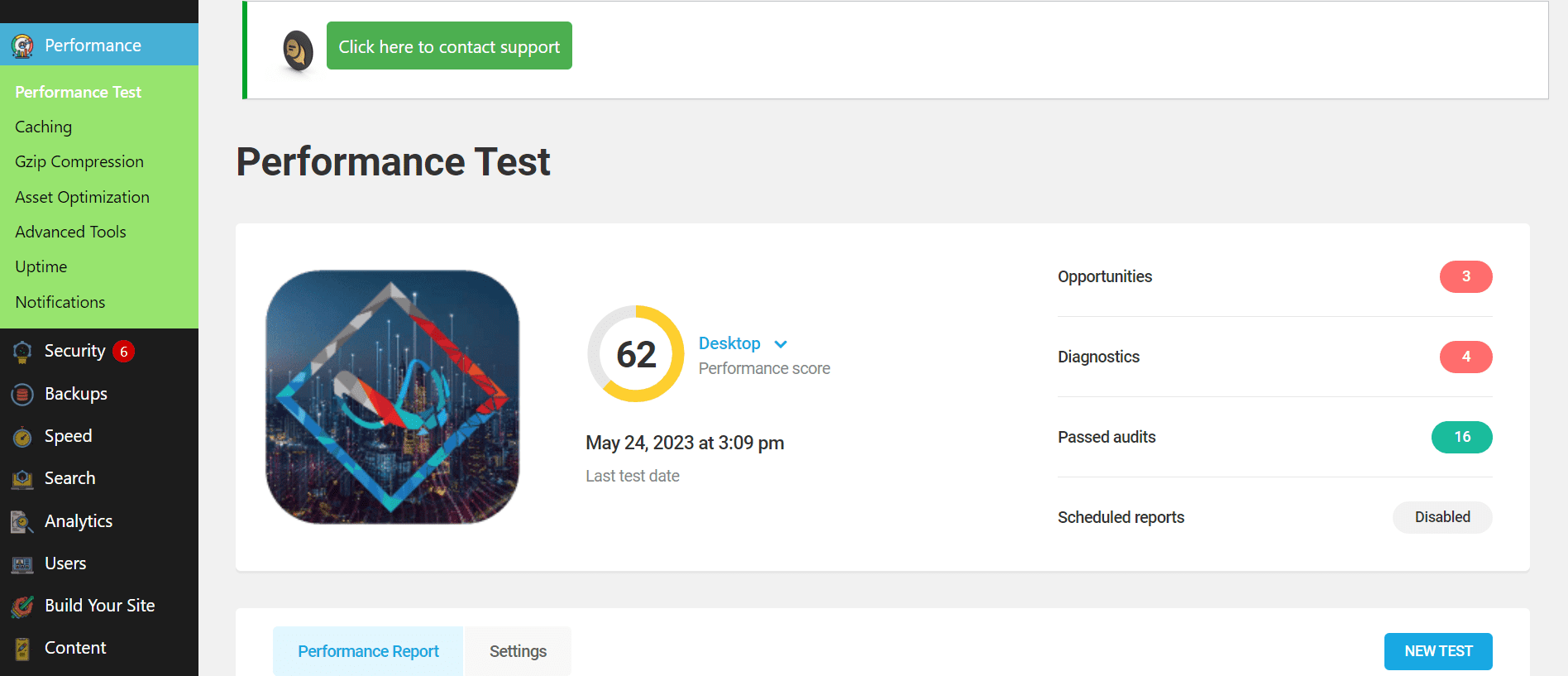1568x676 pixels.
Task: Click the Content sidebar icon
Action: click(22, 649)
